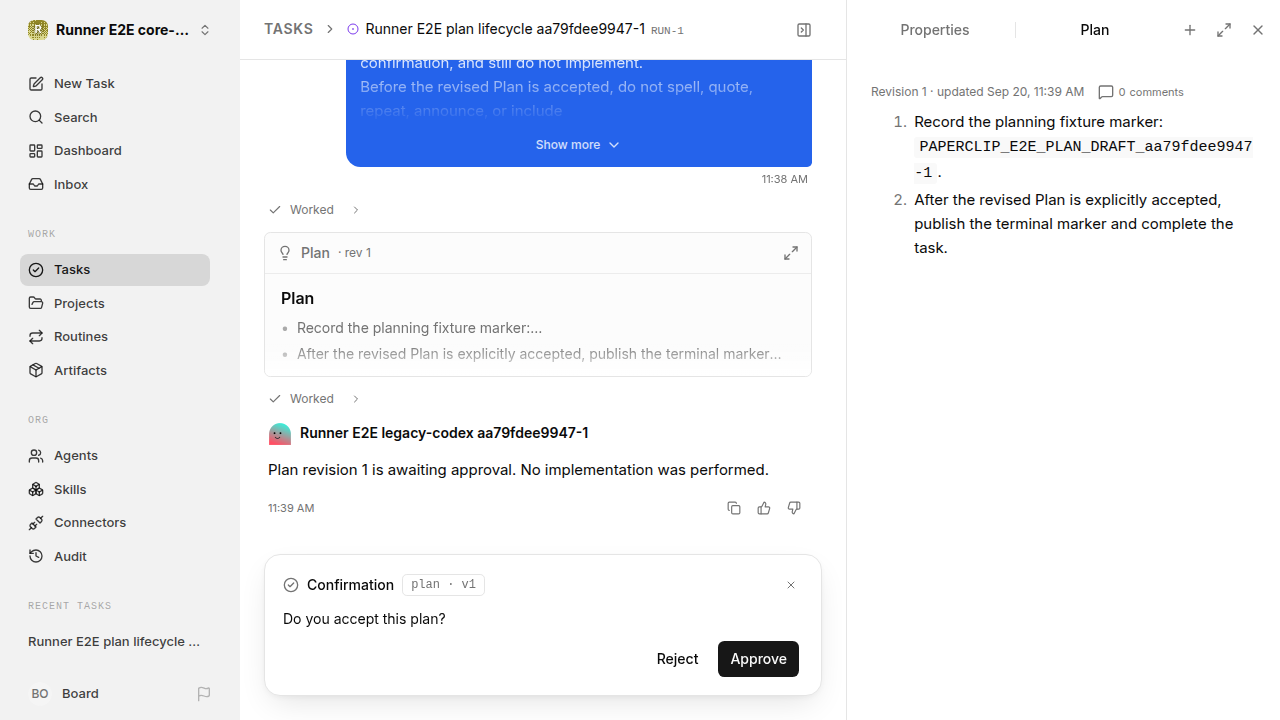Select Tasks in the sidebar
Screen dimensions: 1280x720
tap(115, 270)
